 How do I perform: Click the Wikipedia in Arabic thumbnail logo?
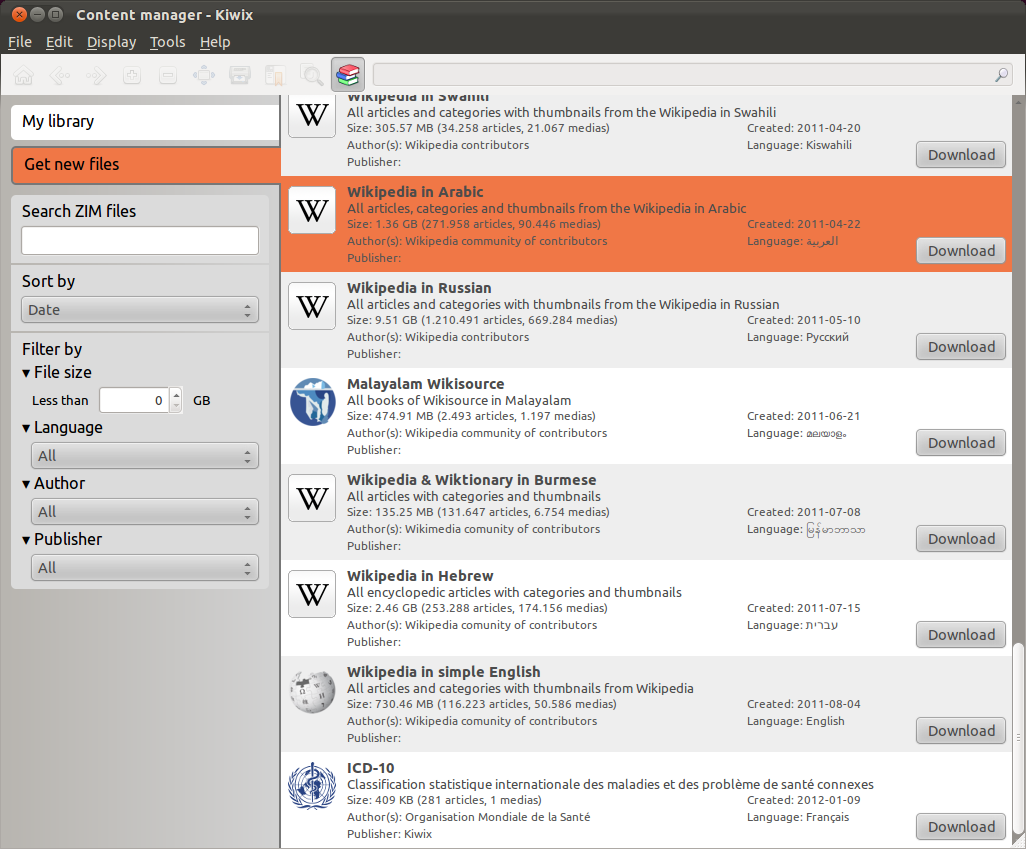311,210
